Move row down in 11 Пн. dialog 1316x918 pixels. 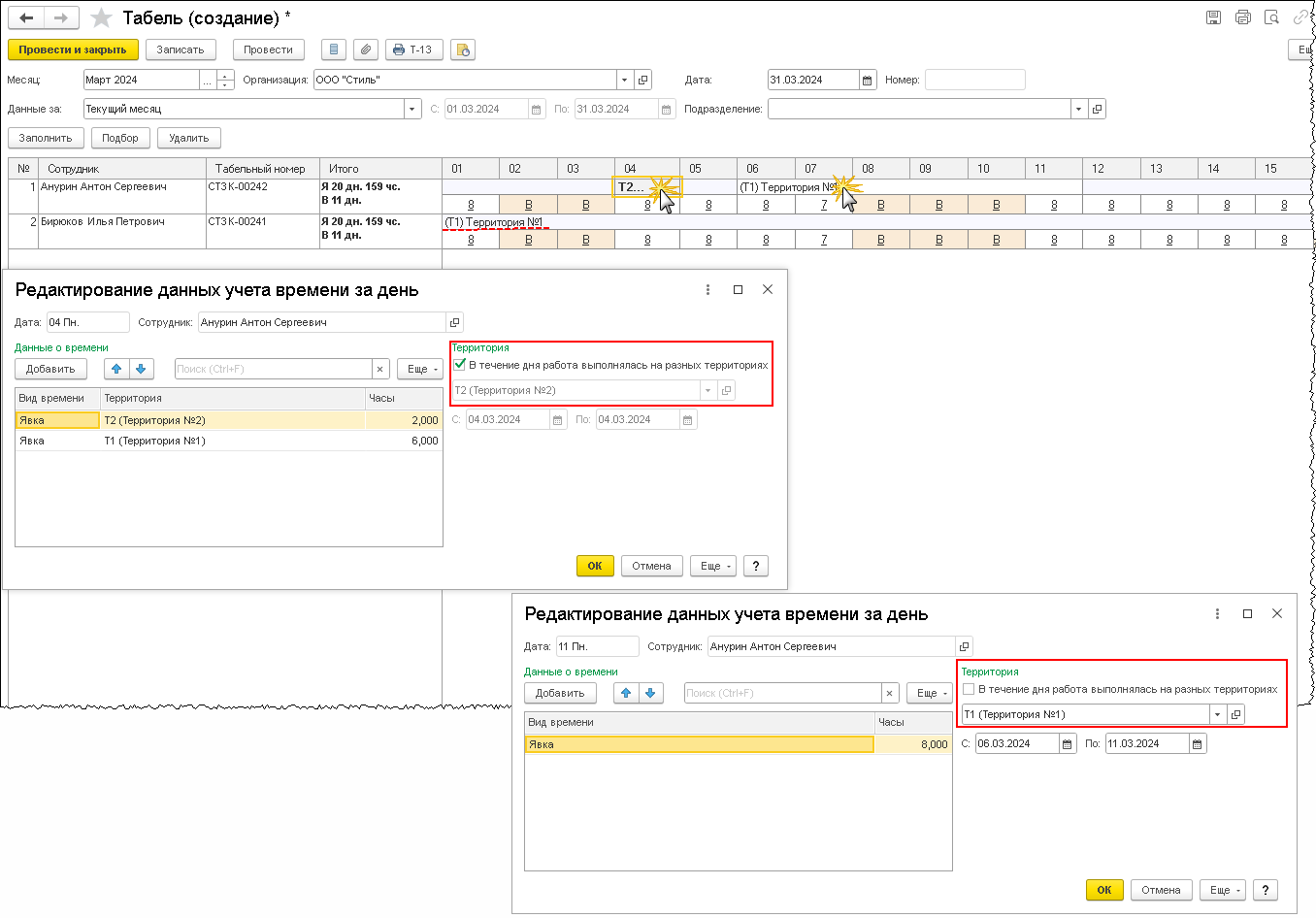tap(651, 693)
